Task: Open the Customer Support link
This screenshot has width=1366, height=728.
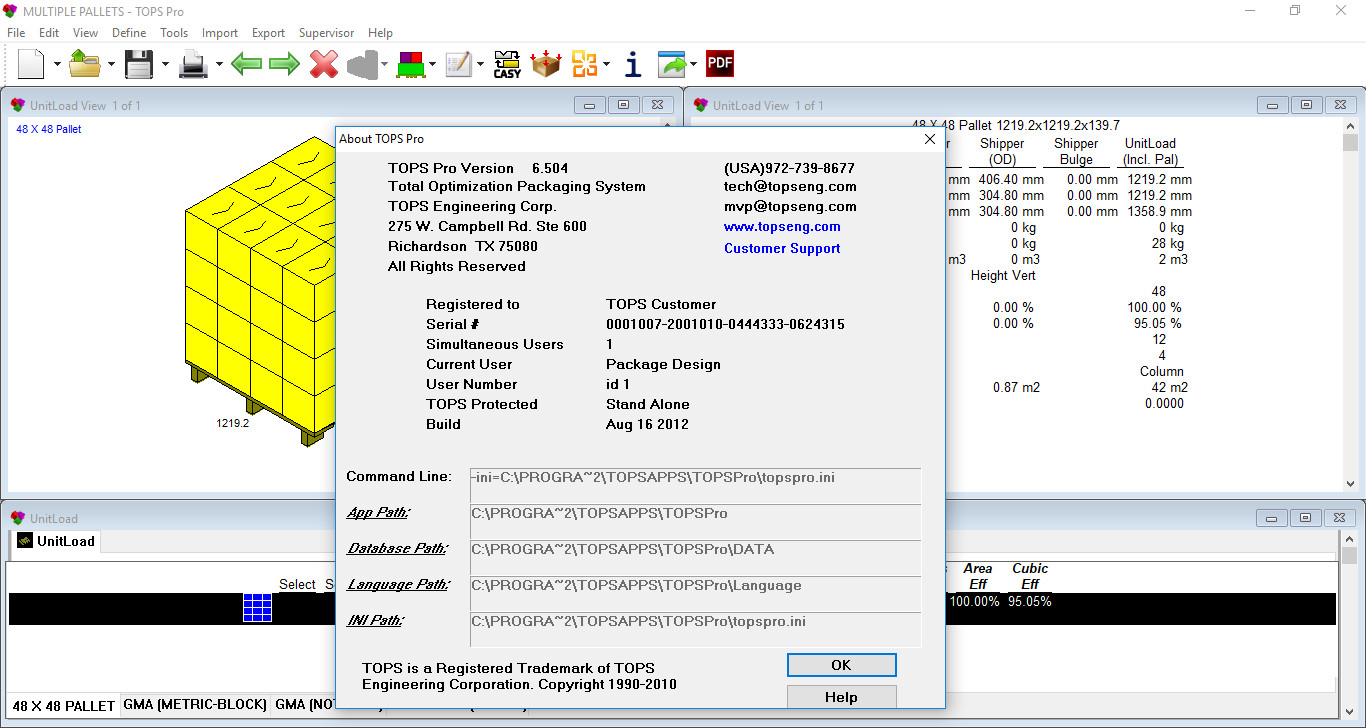Action: pyautogui.click(x=782, y=248)
